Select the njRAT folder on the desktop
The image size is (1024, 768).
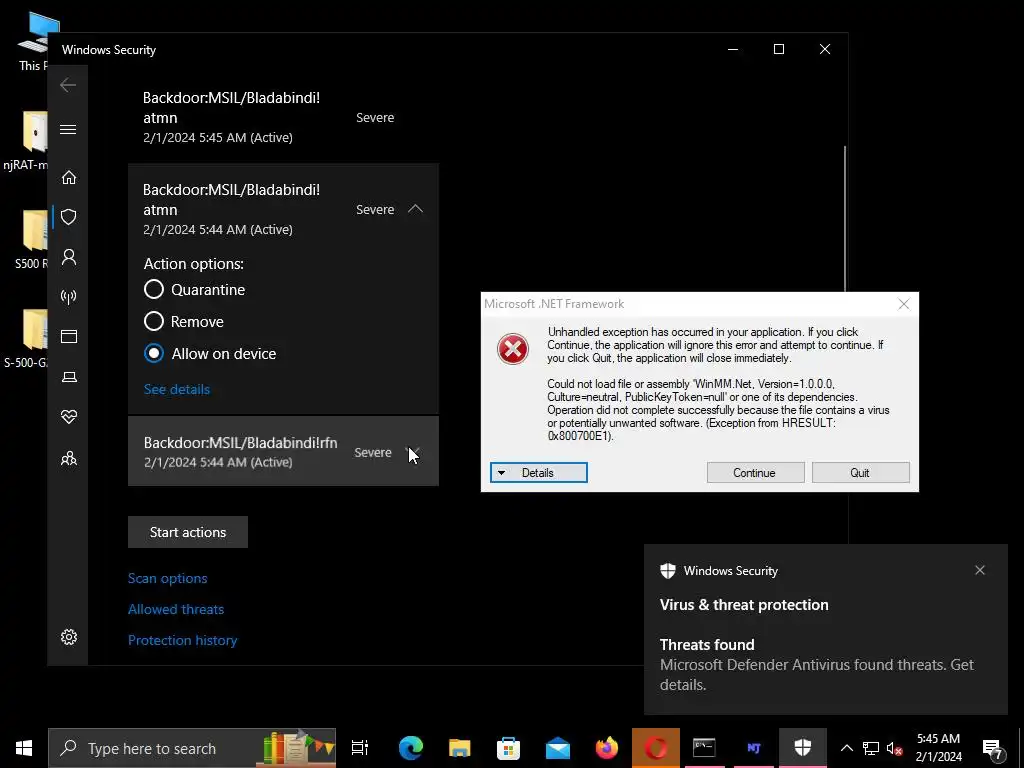pyautogui.click(x=25, y=140)
